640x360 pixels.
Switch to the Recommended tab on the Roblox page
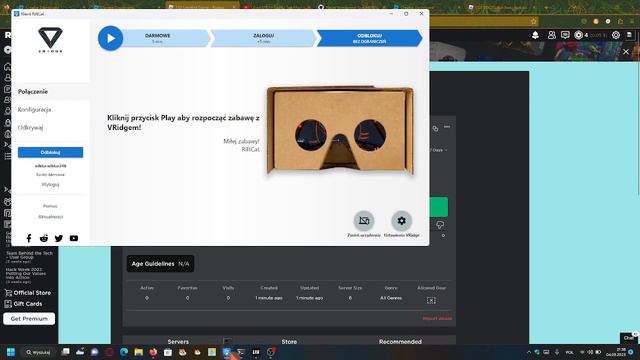point(400,342)
